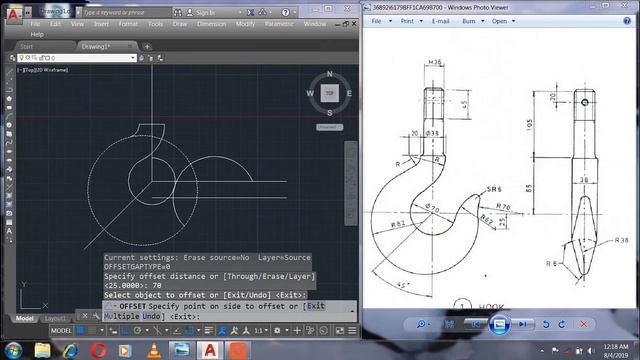Click the Layer Properties icon beside layer dropdown

13,58
